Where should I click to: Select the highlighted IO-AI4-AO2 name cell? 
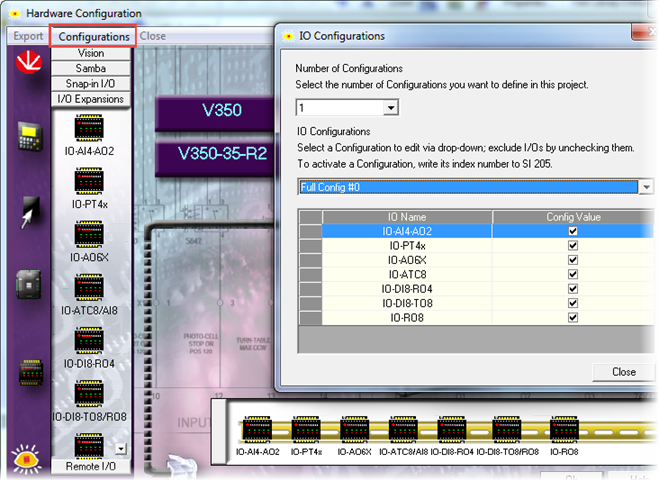[407, 231]
